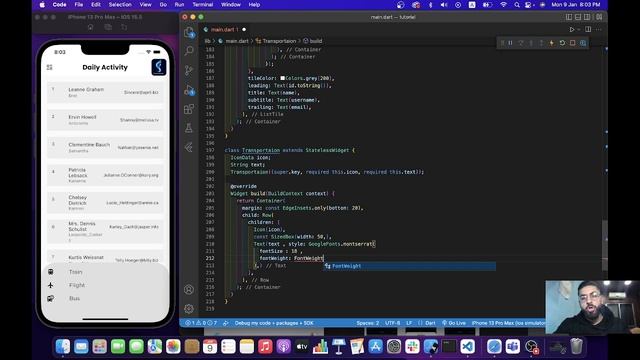Click the build breadcrumb segment
The height and width of the screenshot is (360, 640).
[x=316, y=41]
